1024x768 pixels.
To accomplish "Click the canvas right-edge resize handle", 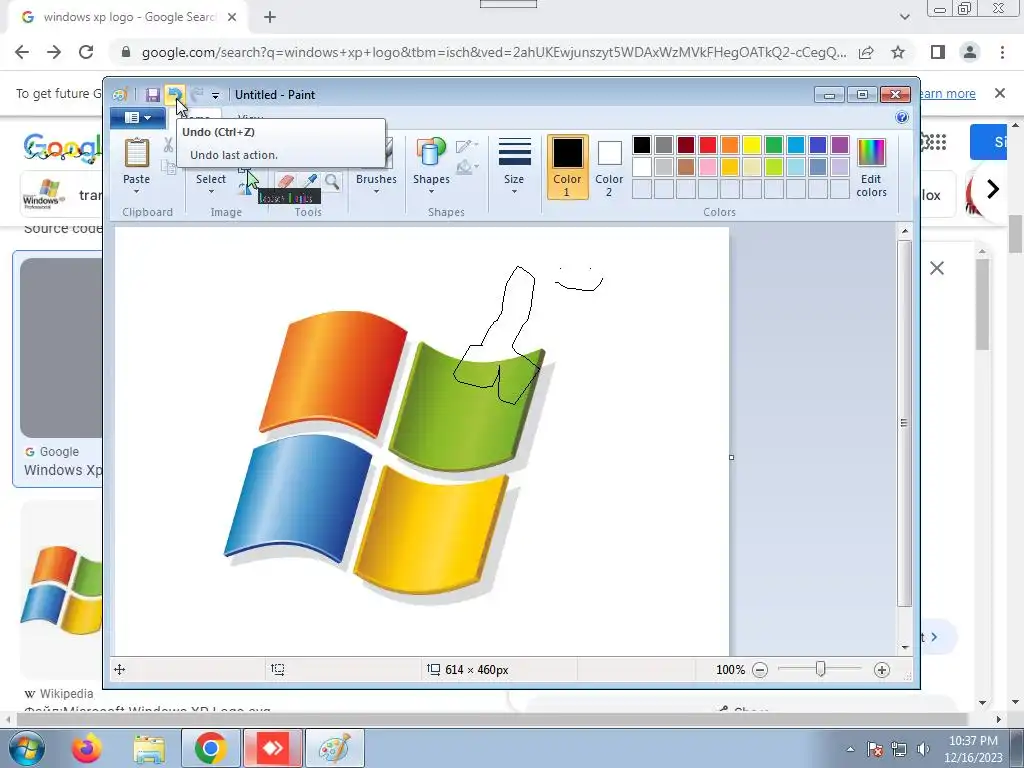I will coord(731,457).
